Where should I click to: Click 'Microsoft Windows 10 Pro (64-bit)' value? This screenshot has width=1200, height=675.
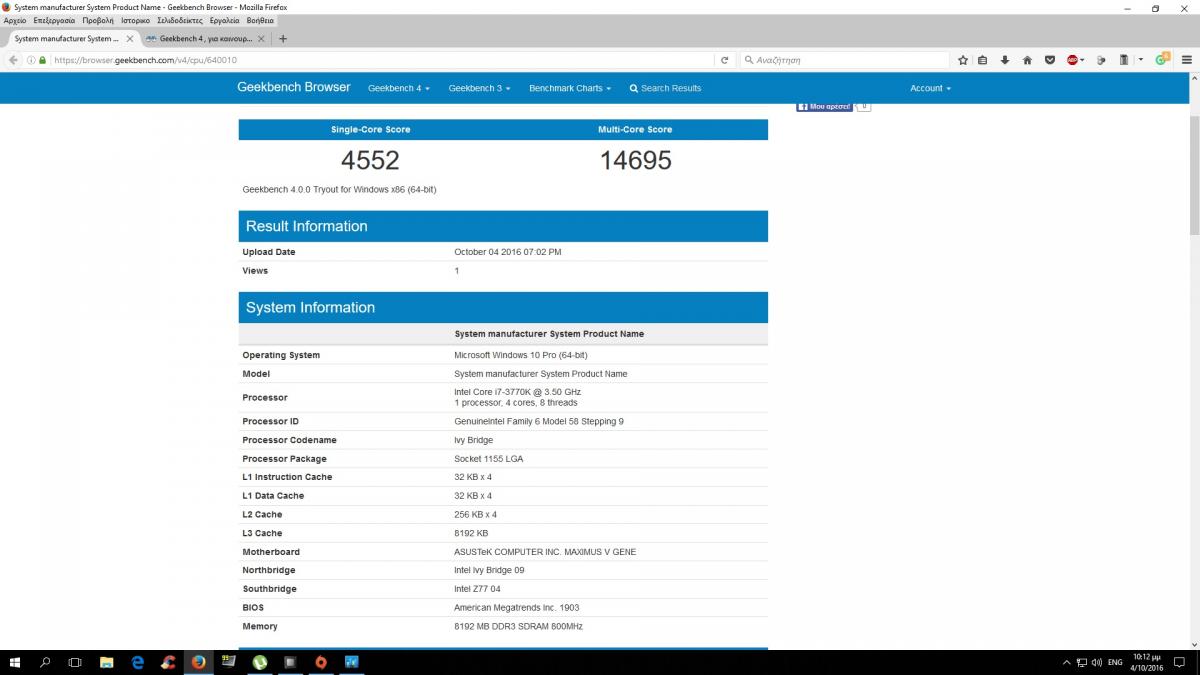pyautogui.click(x=521, y=356)
